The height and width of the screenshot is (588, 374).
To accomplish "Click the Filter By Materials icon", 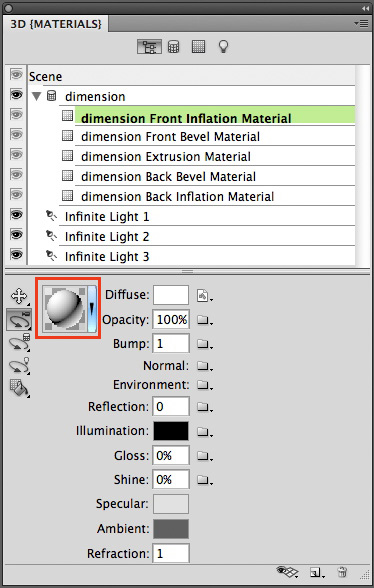I will click(x=198, y=46).
